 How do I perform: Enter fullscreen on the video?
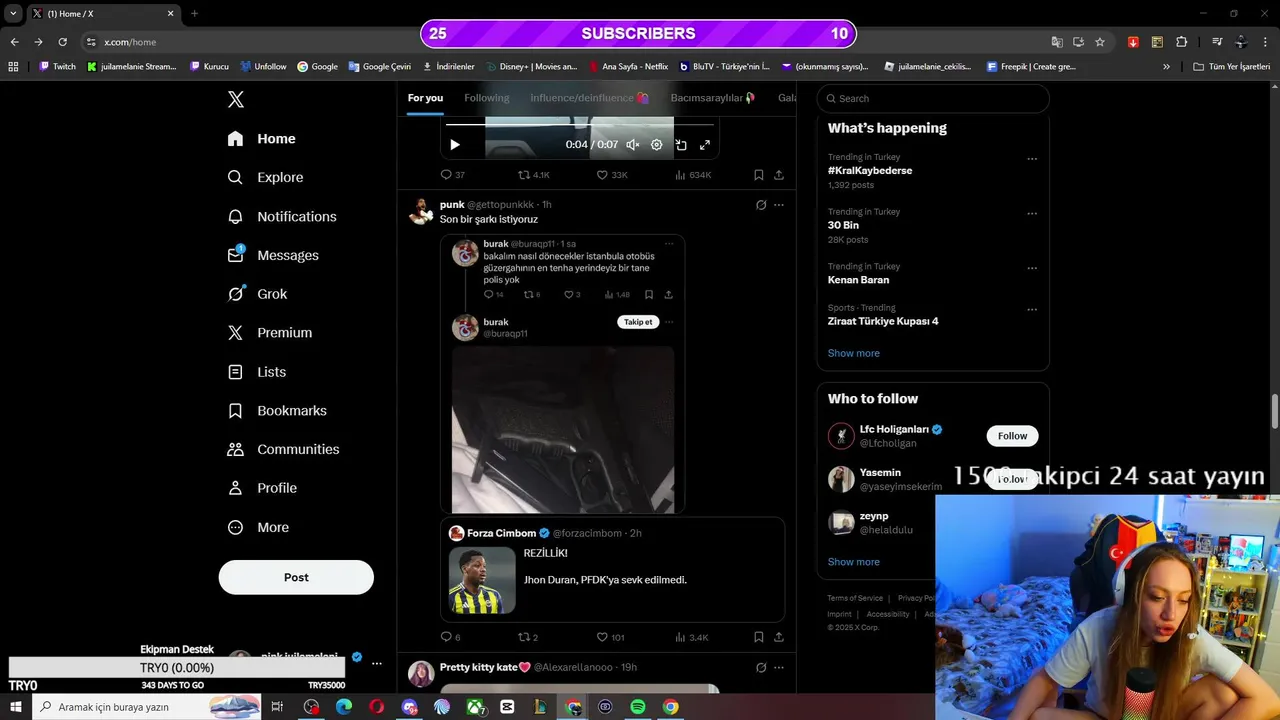705,145
